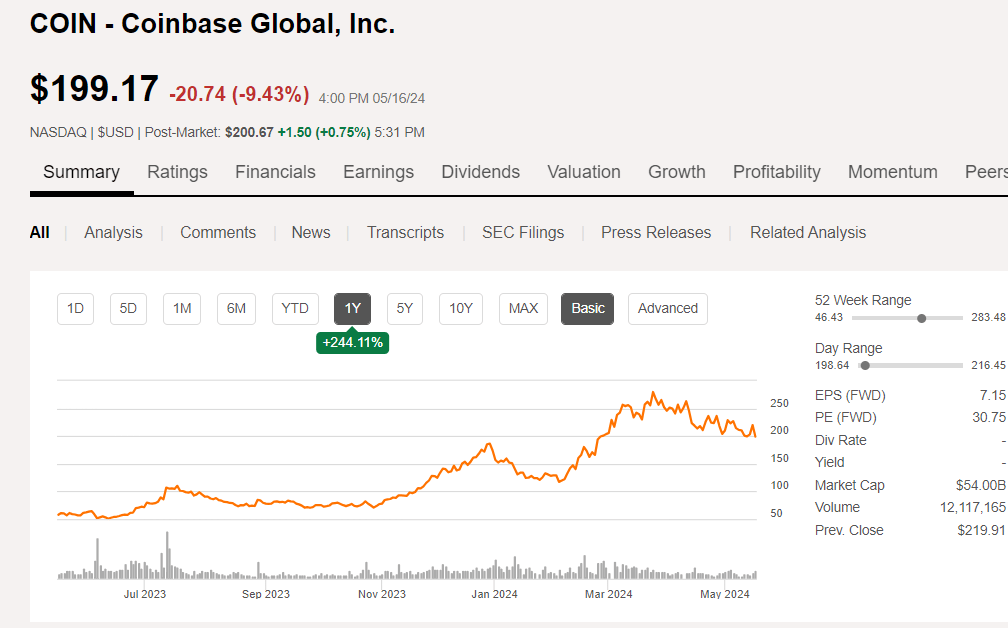
Task: Switch chart to 1D view
Action: [x=74, y=309]
